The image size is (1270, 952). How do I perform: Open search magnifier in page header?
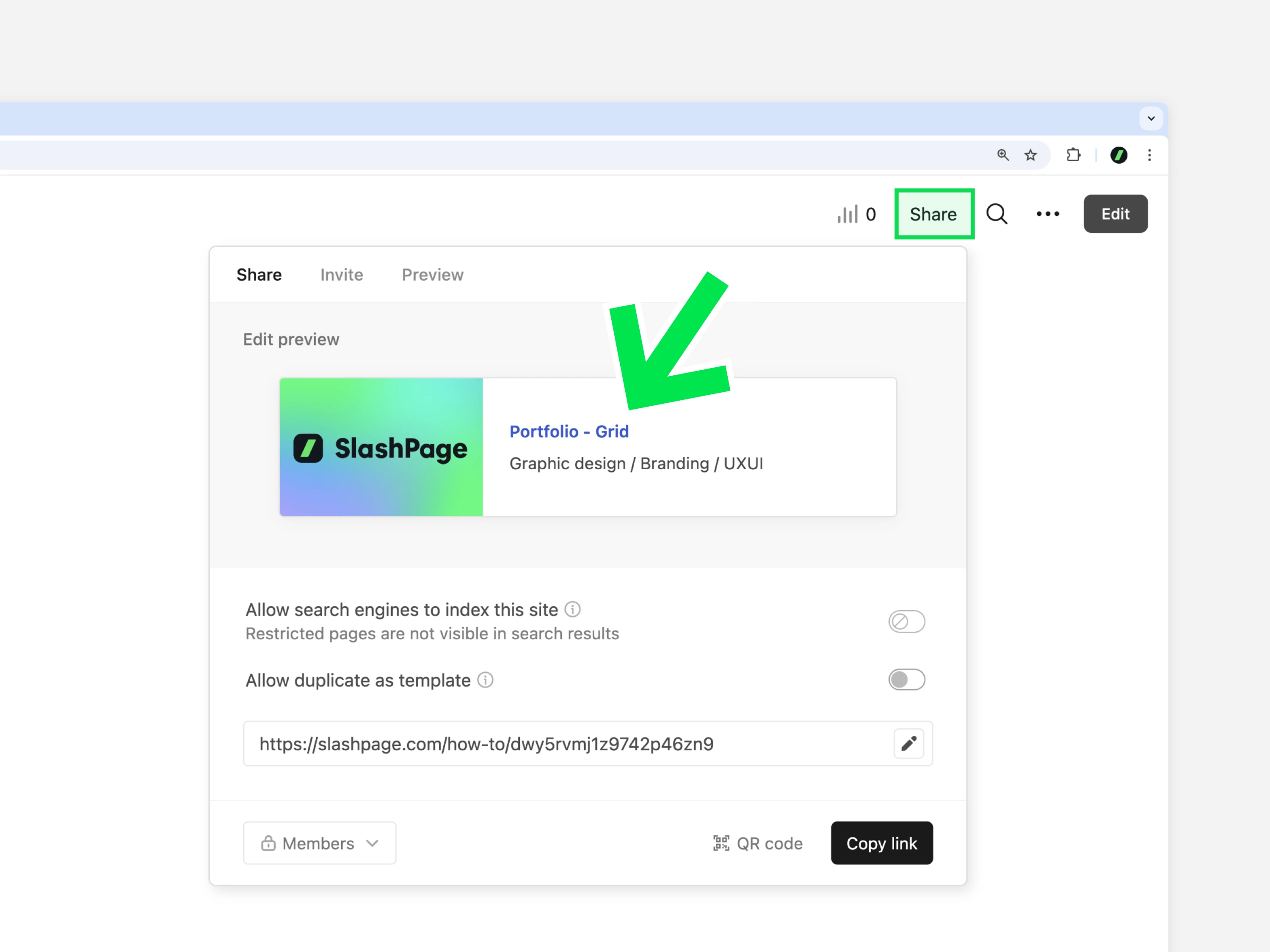997,214
